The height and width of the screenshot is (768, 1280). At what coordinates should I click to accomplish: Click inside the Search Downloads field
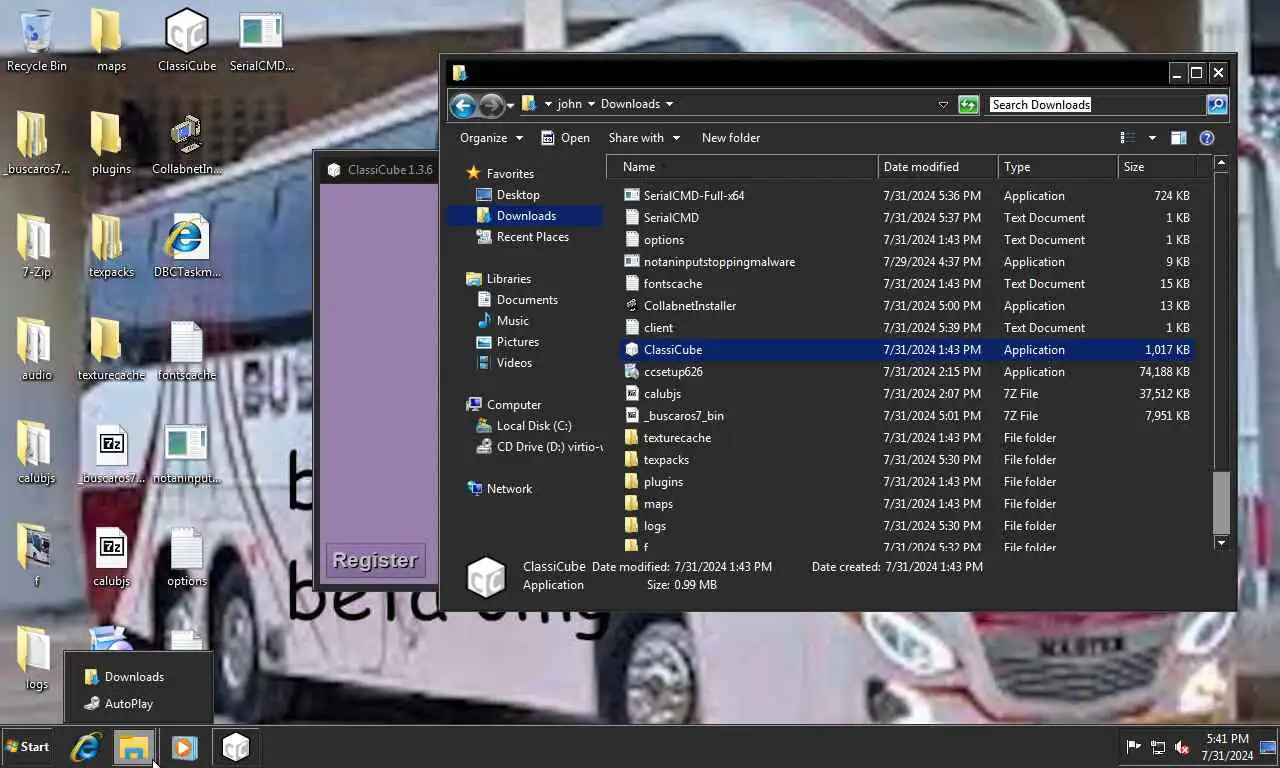click(x=1096, y=104)
